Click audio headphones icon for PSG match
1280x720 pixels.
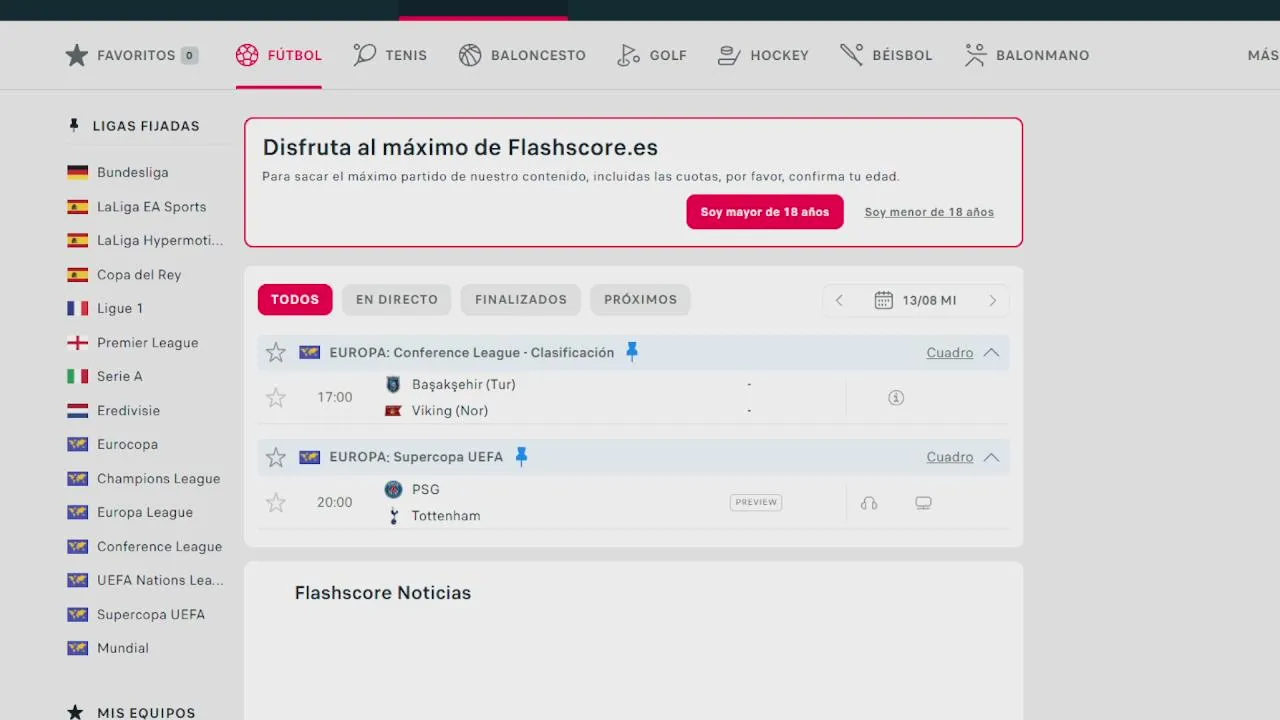(869, 502)
